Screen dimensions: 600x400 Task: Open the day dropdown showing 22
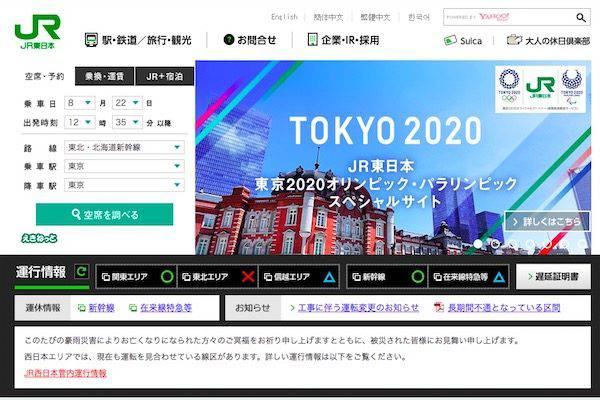point(127,103)
